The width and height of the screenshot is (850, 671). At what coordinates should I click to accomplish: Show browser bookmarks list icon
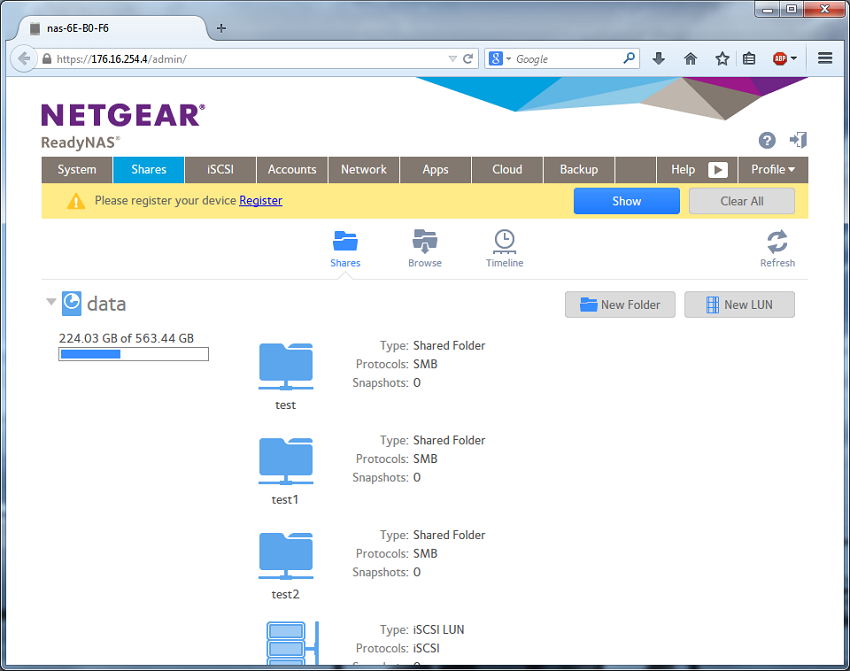(x=749, y=59)
